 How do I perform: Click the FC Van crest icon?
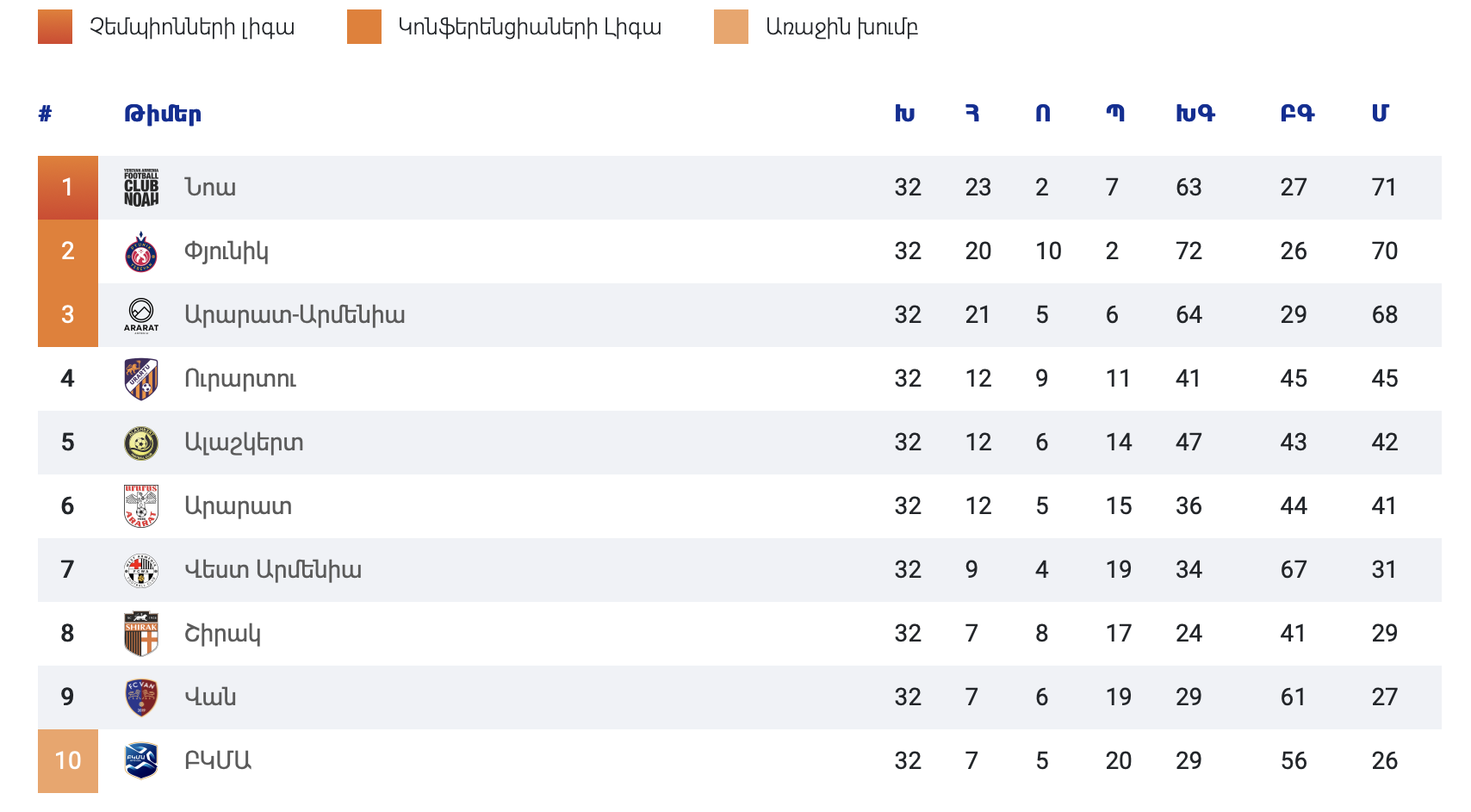pyautogui.click(x=141, y=697)
